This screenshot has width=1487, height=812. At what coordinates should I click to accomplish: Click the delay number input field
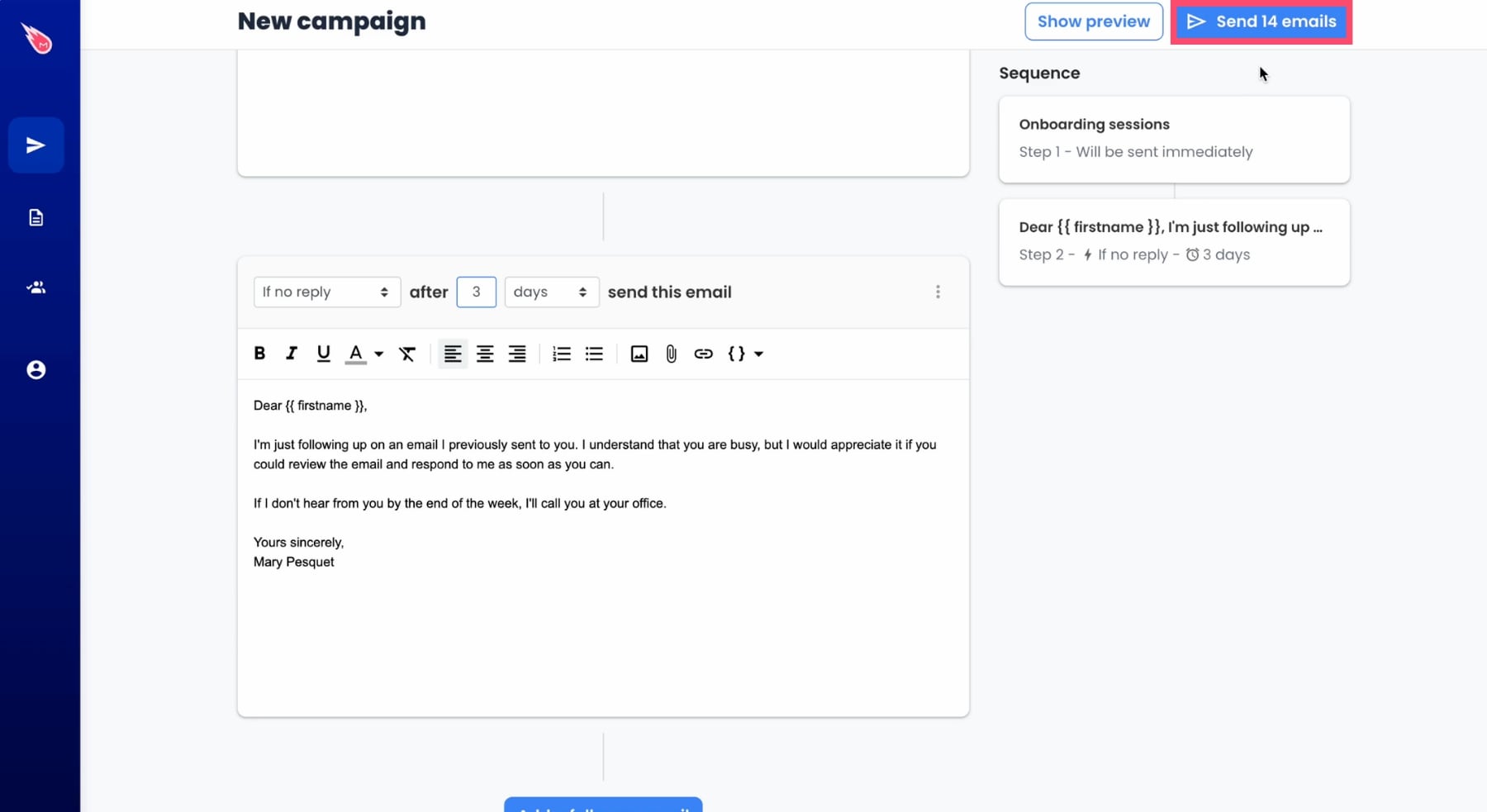(x=476, y=292)
